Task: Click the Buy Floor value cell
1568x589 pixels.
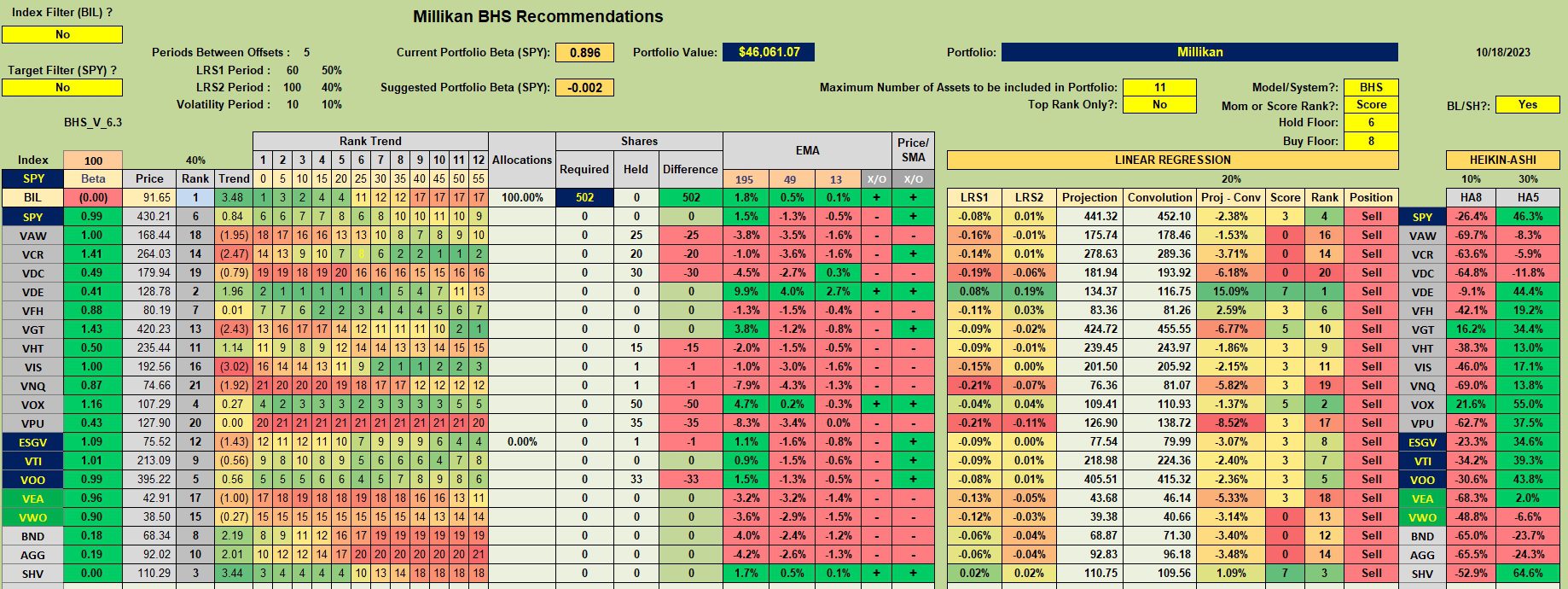Action: pos(1371,141)
